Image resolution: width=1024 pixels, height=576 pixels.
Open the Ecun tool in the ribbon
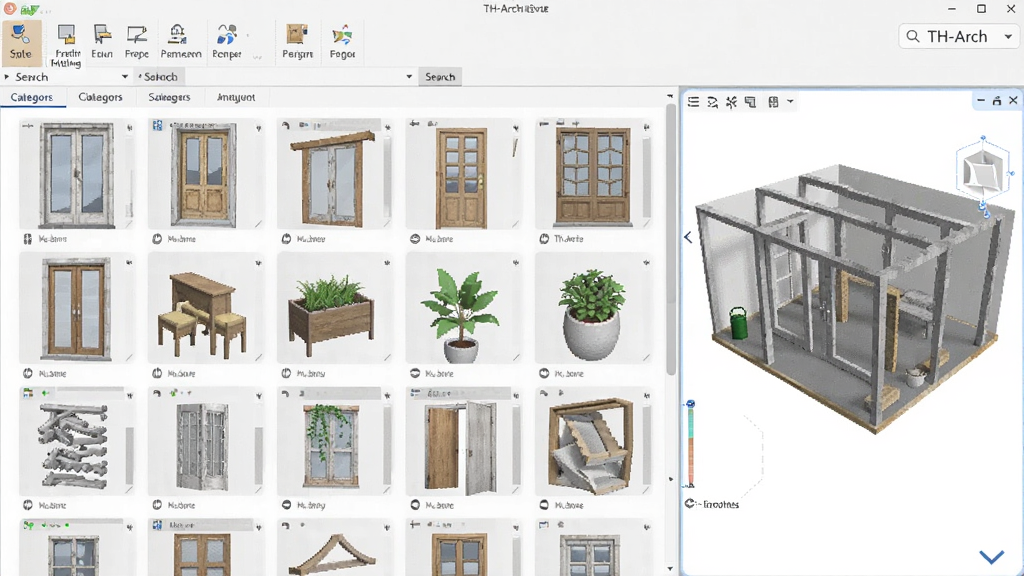pyautogui.click(x=102, y=43)
